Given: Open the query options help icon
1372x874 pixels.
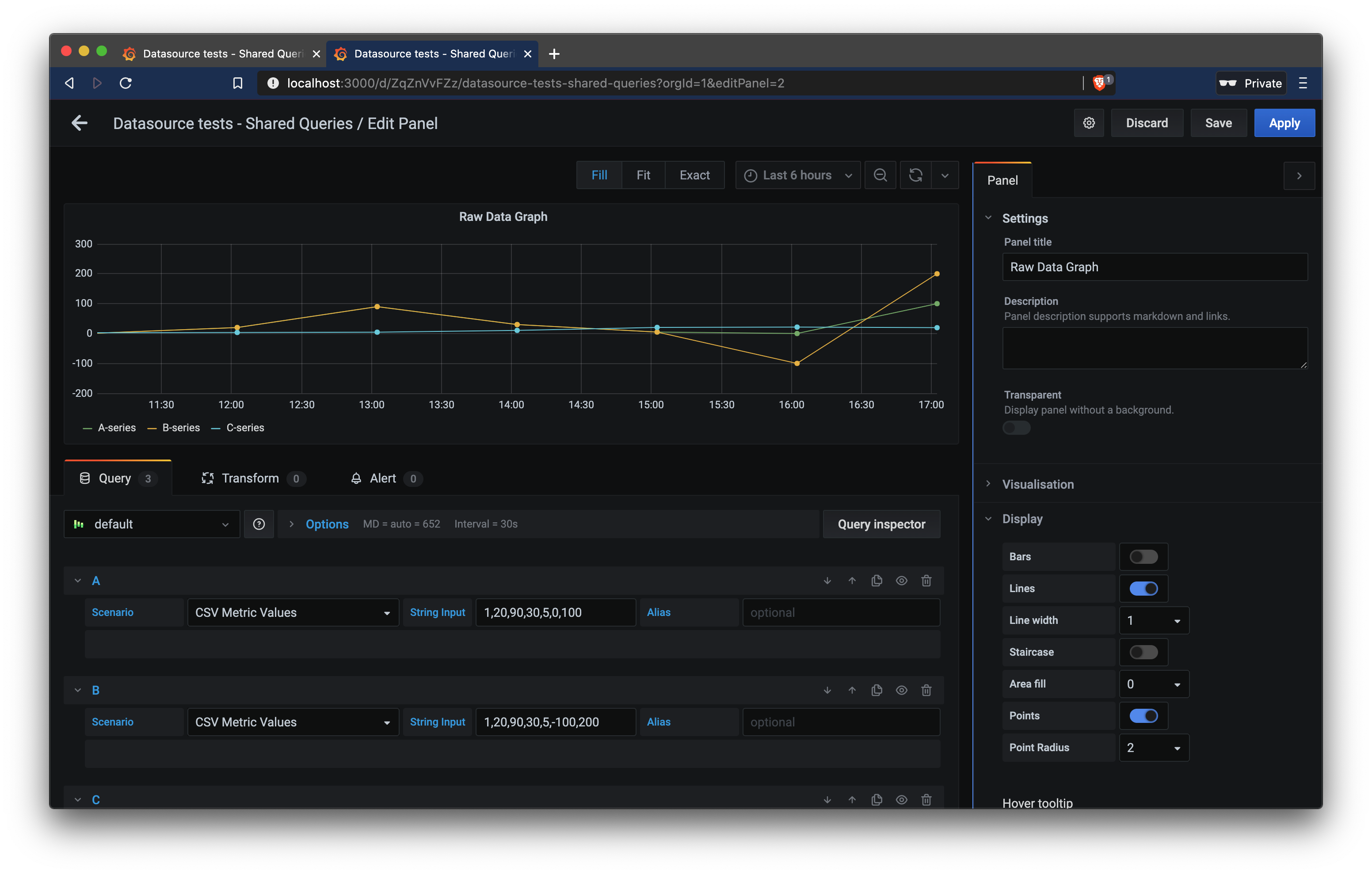Looking at the screenshot, I should tap(259, 524).
